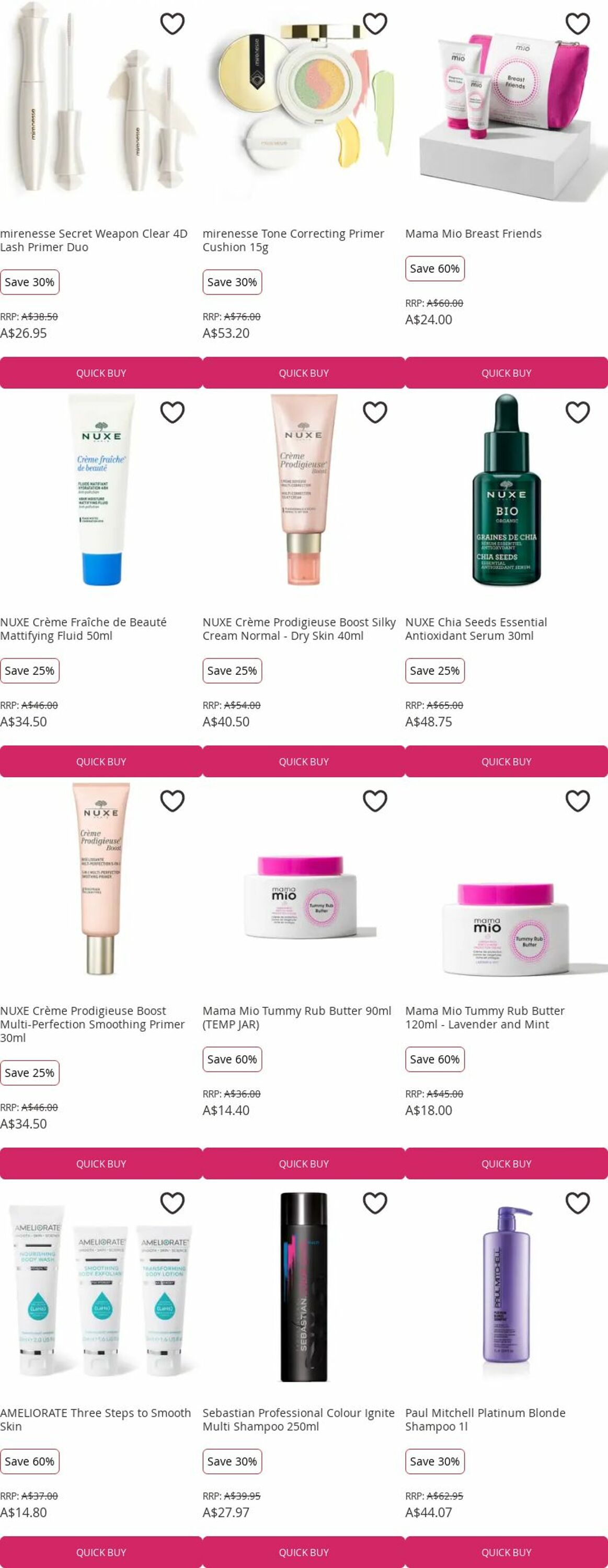Quick buy NUXE Crème Prodigieuse Silky Cream
This screenshot has width=608, height=1568.
[304, 761]
